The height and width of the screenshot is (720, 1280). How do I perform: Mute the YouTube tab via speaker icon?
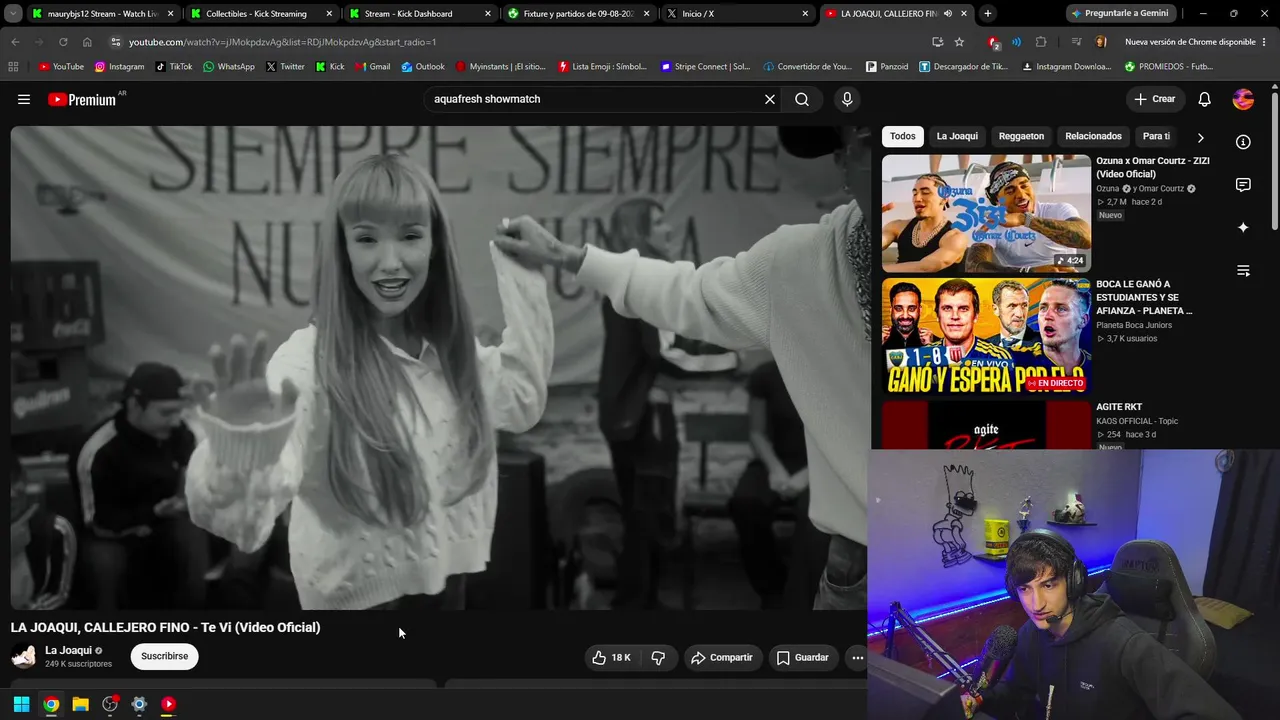pyautogui.click(x=947, y=14)
